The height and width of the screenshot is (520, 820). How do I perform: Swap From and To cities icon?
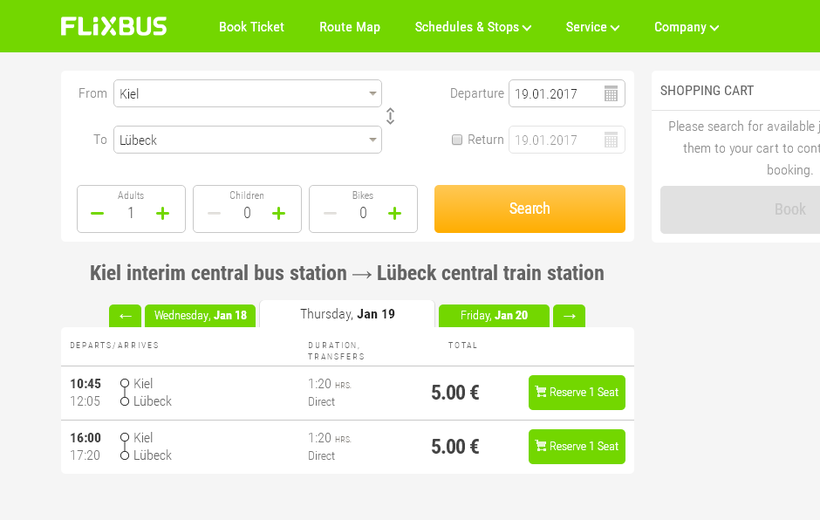[x=390, y=116]
